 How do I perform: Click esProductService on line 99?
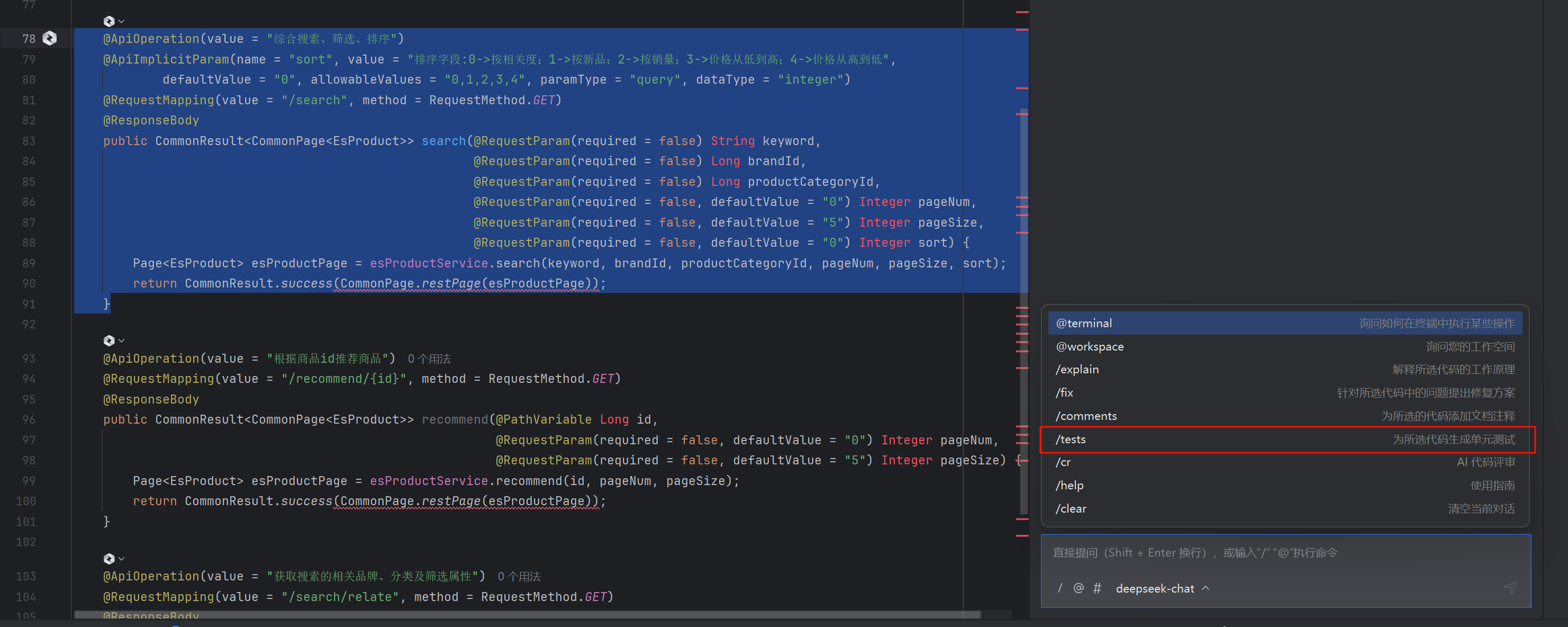tap(429, 481)
